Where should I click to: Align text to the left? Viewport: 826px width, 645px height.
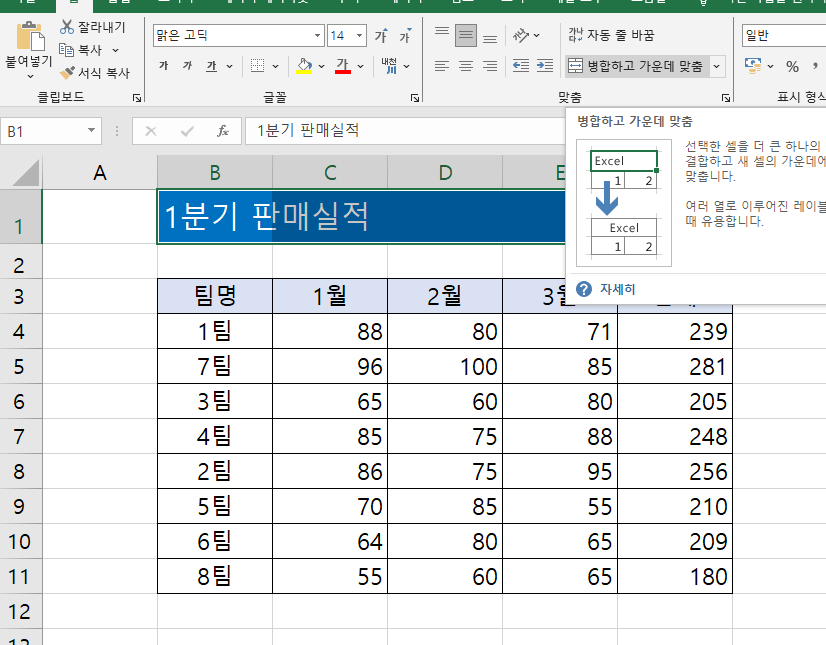442,66
